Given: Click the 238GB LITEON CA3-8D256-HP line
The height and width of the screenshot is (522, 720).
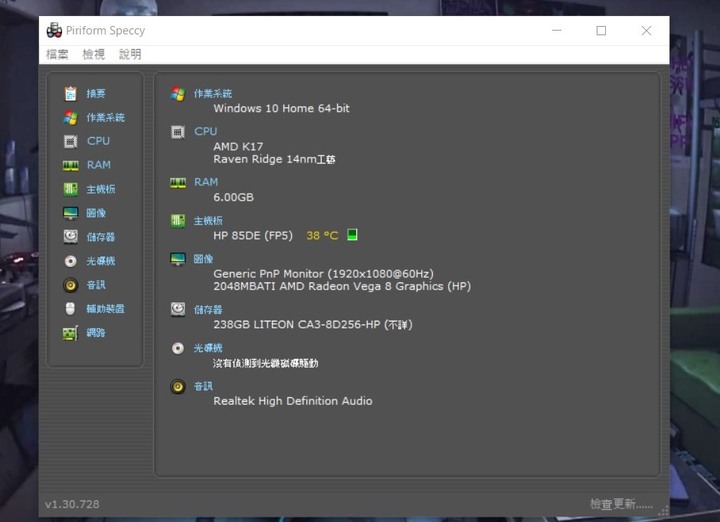Looking at the screenshot, I should pos(313,325).
